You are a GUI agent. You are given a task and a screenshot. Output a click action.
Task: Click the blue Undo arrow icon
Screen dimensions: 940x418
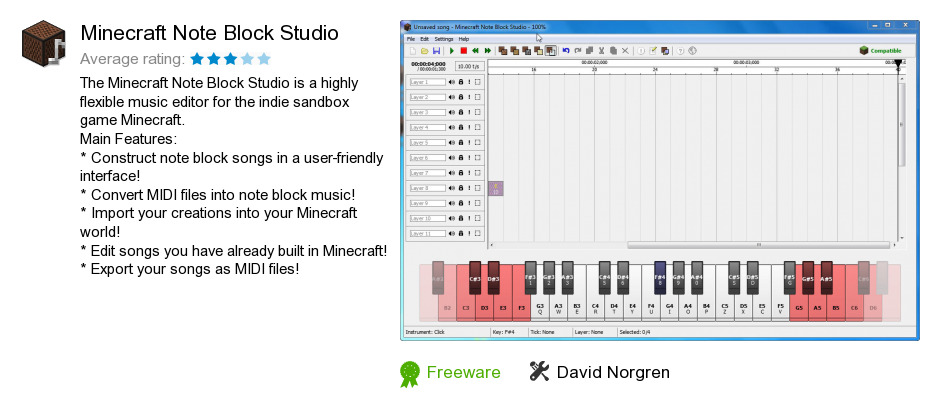[x=566, y=51]
